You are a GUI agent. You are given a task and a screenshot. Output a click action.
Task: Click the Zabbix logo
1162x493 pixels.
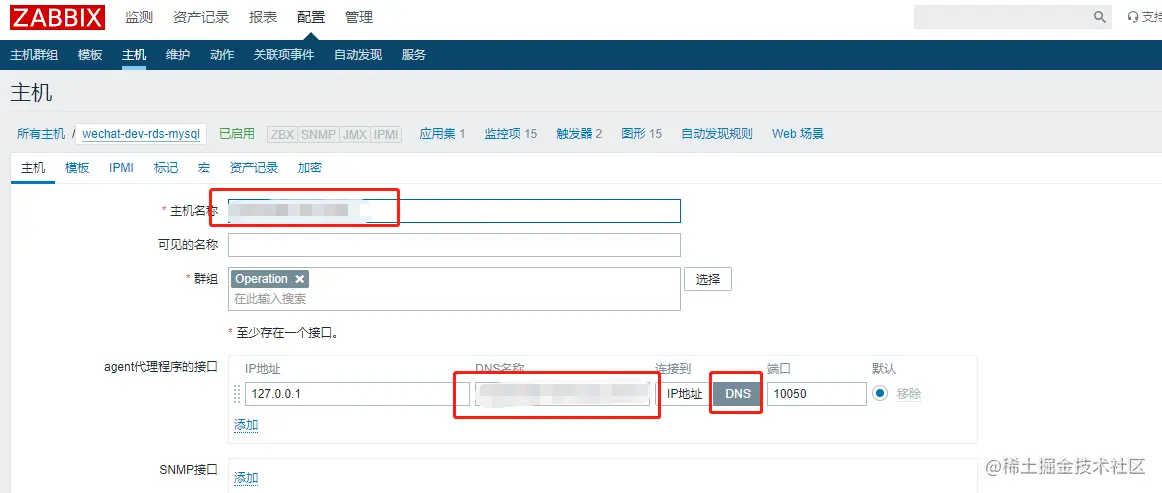click(57, 17)
